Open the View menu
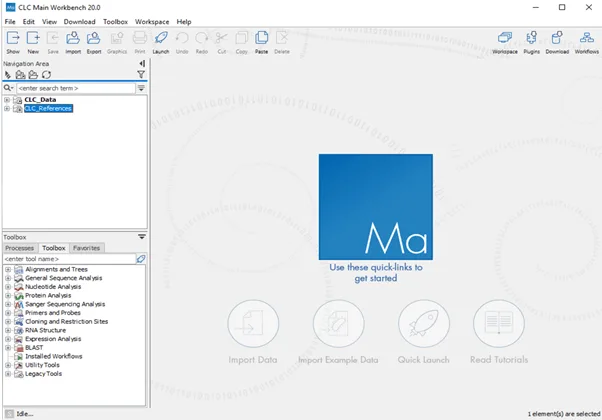Viewport: 602px width, 420px height. 49,22
